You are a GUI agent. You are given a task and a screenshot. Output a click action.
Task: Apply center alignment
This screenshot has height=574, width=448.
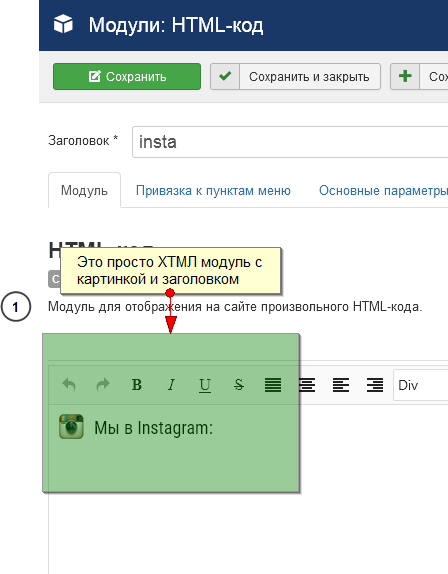click(x=307, y=385)
